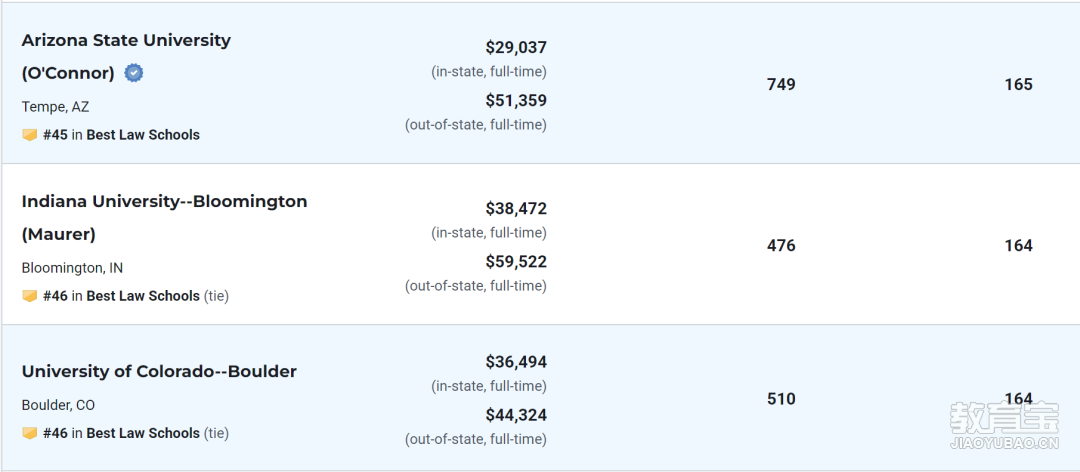This screenshot has height=472, width=1080.
Task: Click enrollment value 749
Action: coord(781,85)
